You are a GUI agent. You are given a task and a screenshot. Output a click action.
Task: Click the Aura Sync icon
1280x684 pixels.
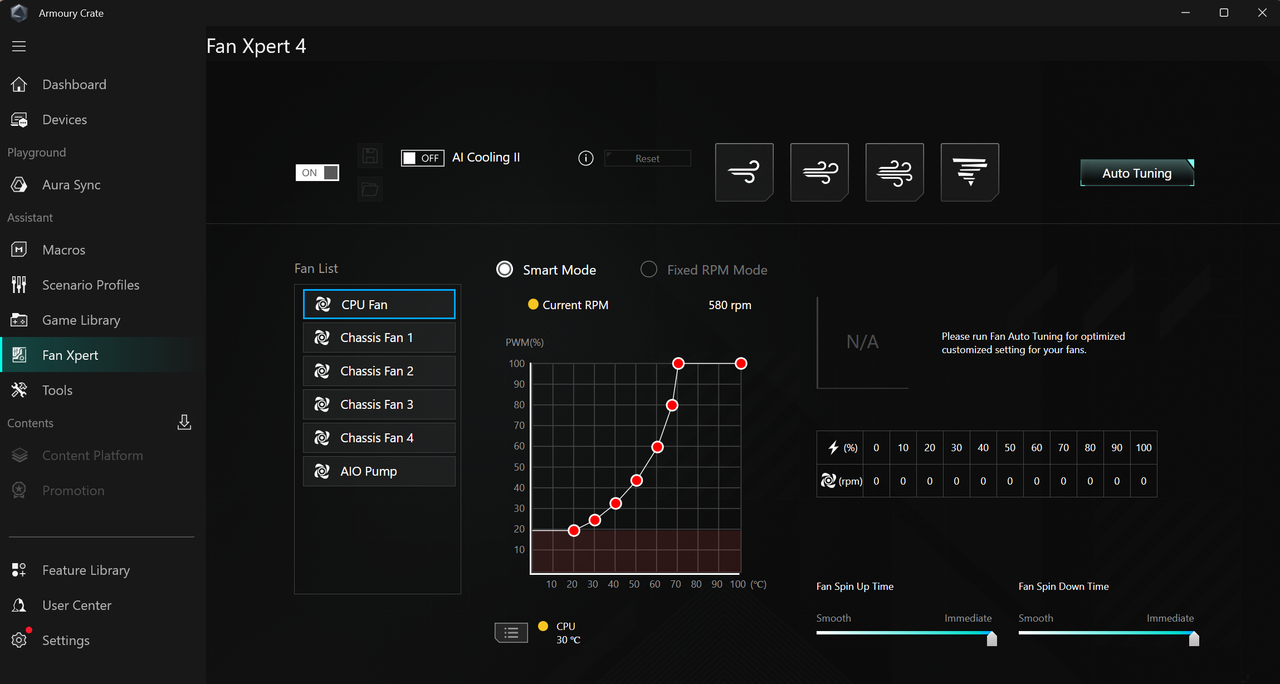tap(19, 185)
